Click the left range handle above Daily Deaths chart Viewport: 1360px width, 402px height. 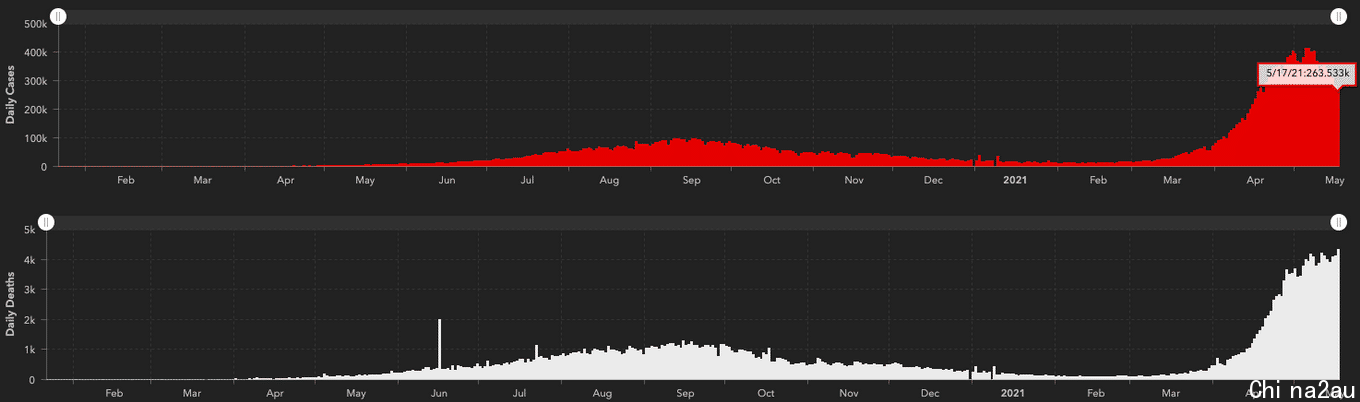45,221
